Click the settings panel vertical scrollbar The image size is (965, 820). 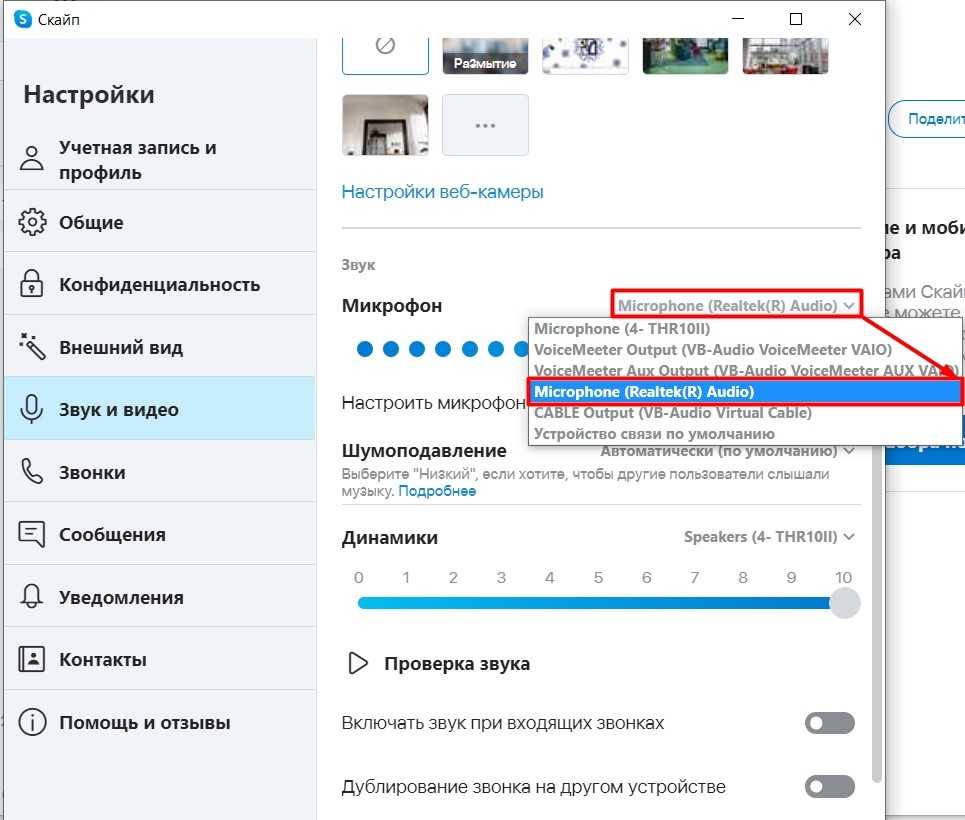[x=876, y=613]
